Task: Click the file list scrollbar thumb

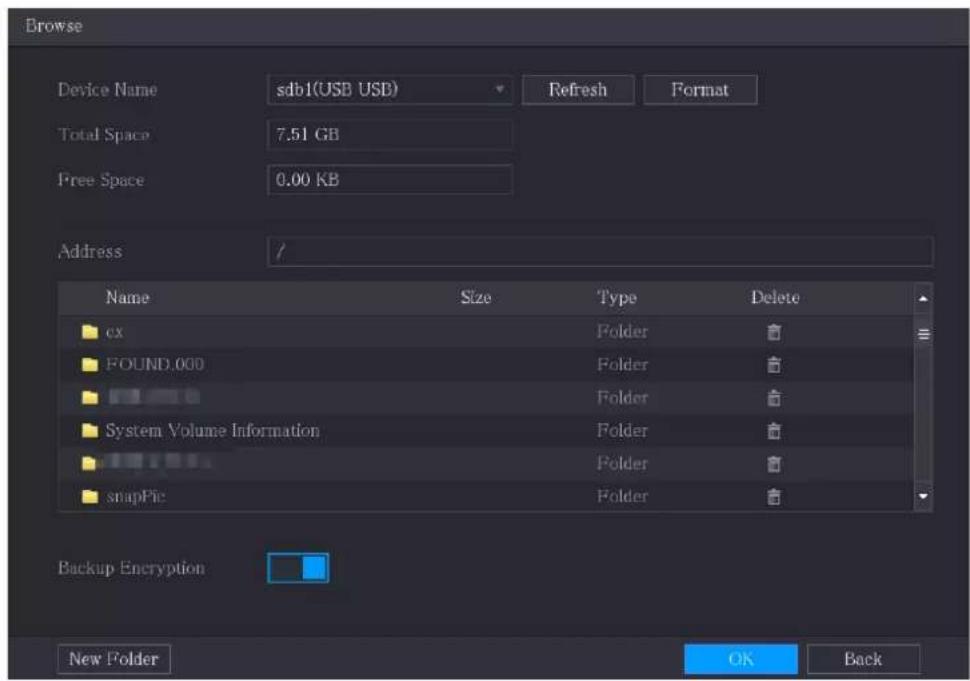Action: pyautogui.click(x=923, y=335)
